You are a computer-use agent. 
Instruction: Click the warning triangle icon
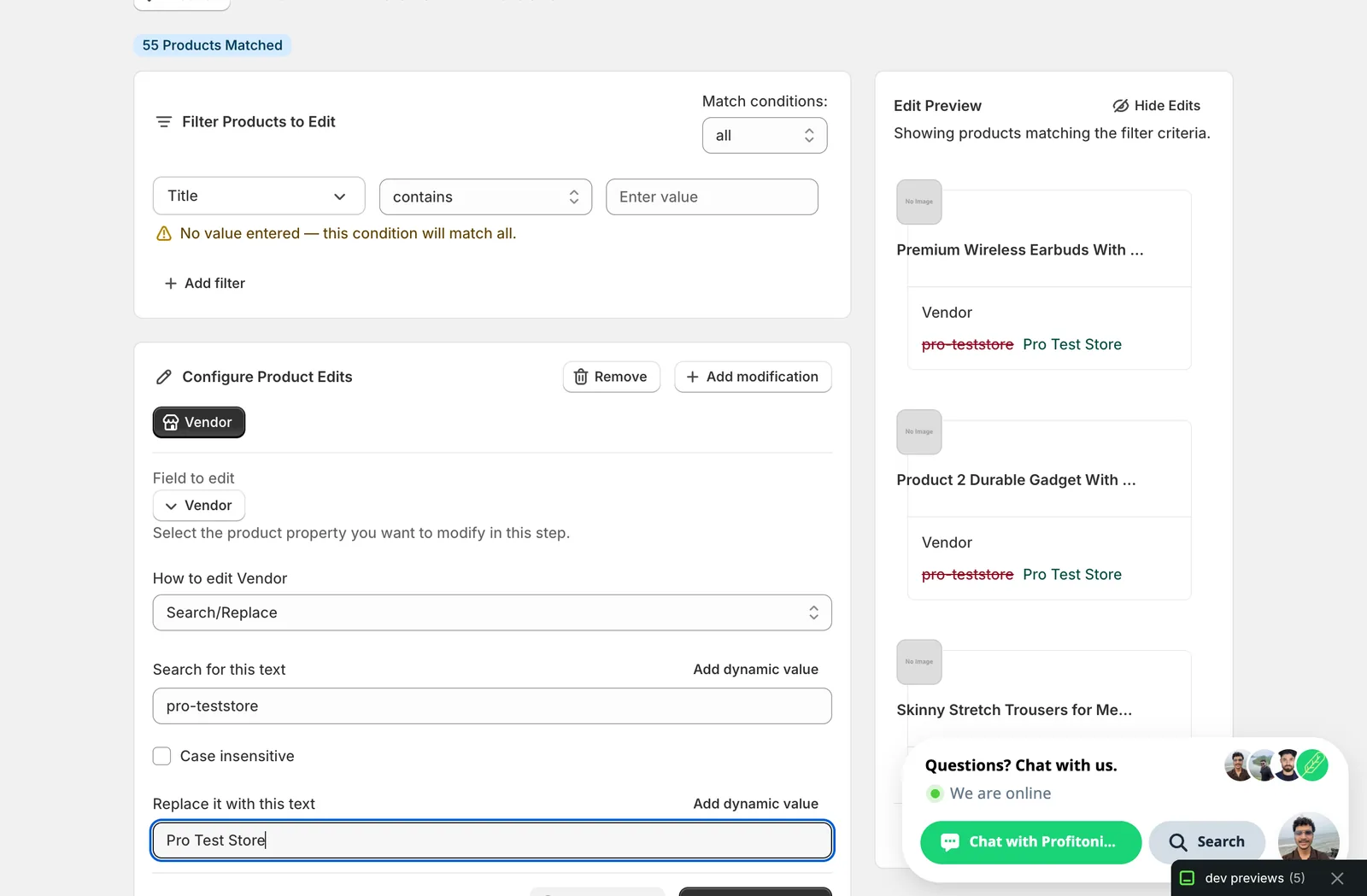[164, 234]
